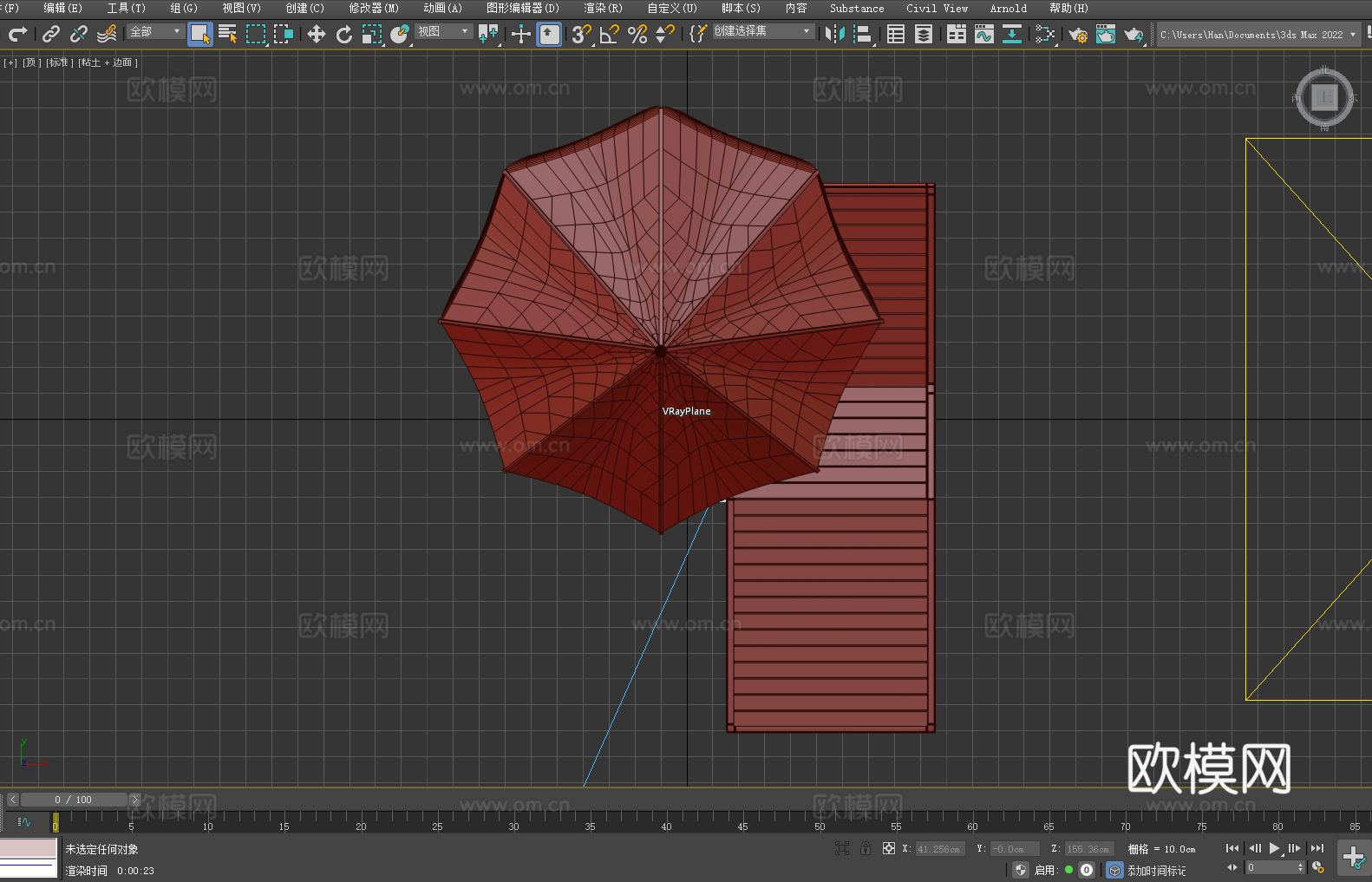Click the Isolate Selection toggle icon
1372x882 pixels.
[841, 848]
